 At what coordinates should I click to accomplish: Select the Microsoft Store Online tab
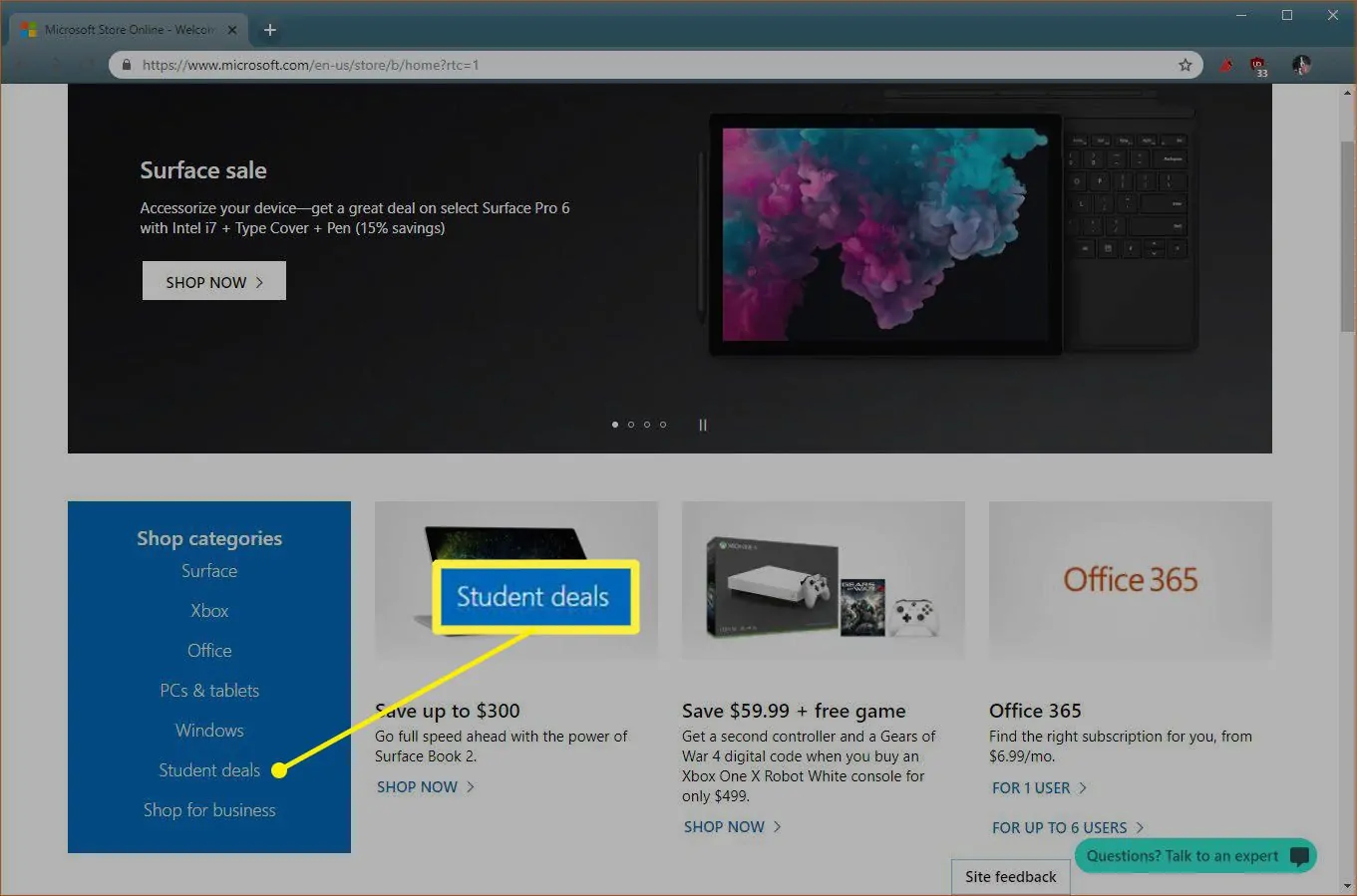click(x=127, y=30)
